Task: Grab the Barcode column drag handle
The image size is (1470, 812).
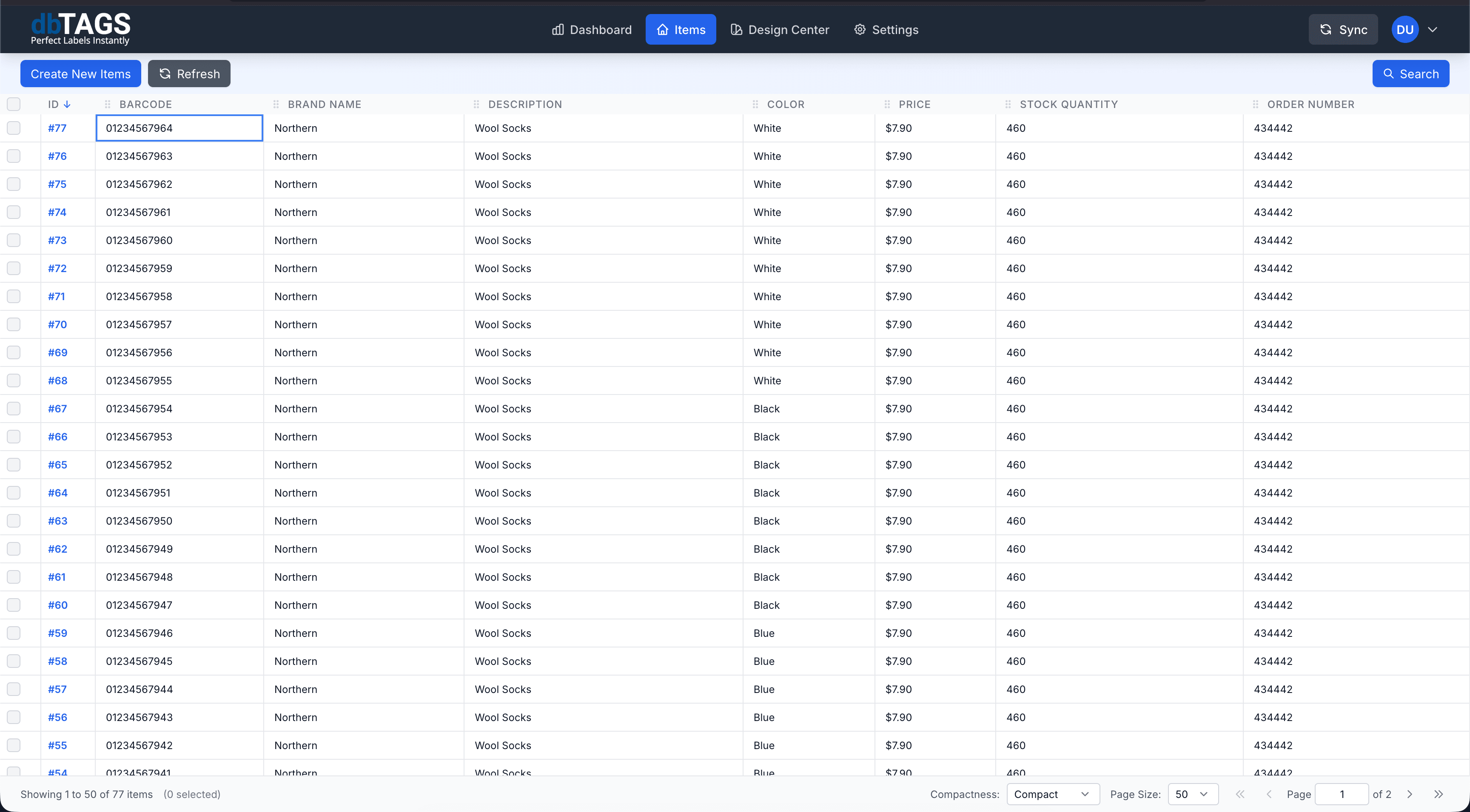Action: (108, 104)
